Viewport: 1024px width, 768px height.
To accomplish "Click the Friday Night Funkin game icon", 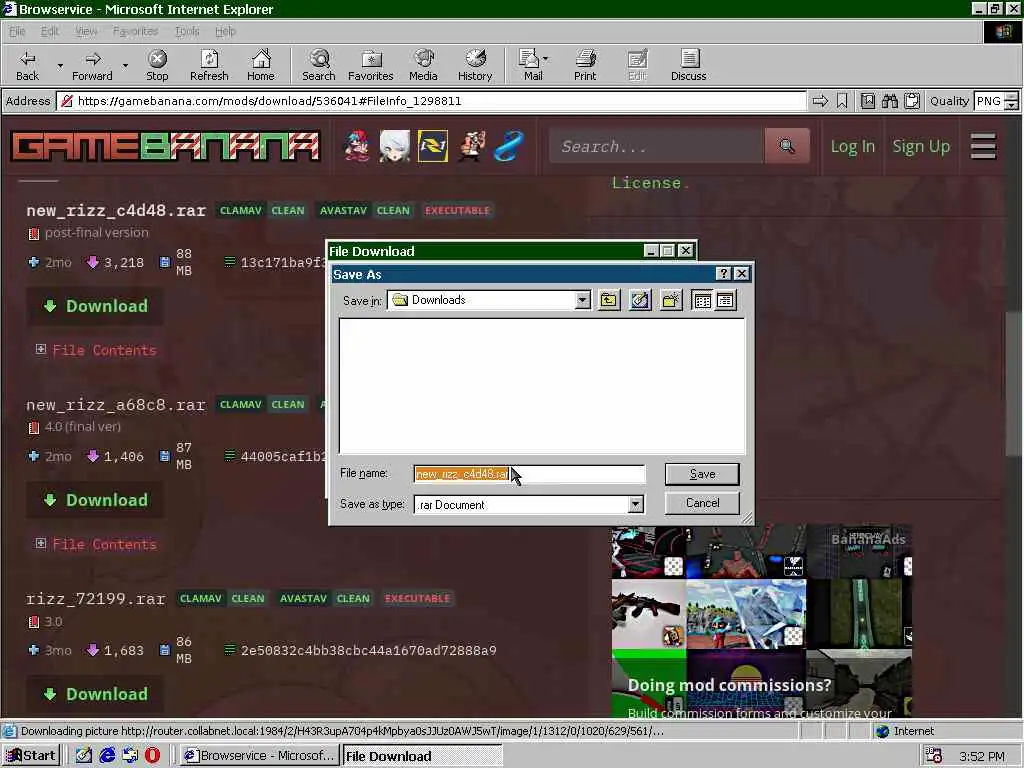I will (x=357, y=146).
